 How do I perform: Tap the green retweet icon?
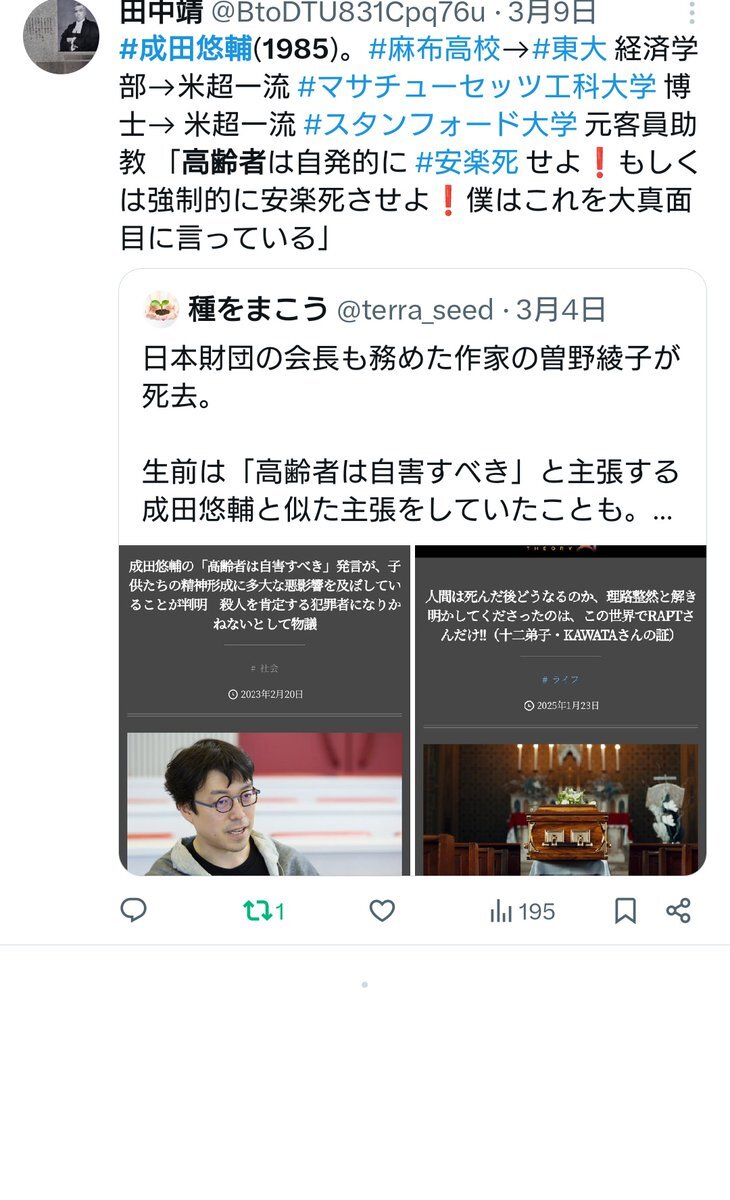[257, 911]
